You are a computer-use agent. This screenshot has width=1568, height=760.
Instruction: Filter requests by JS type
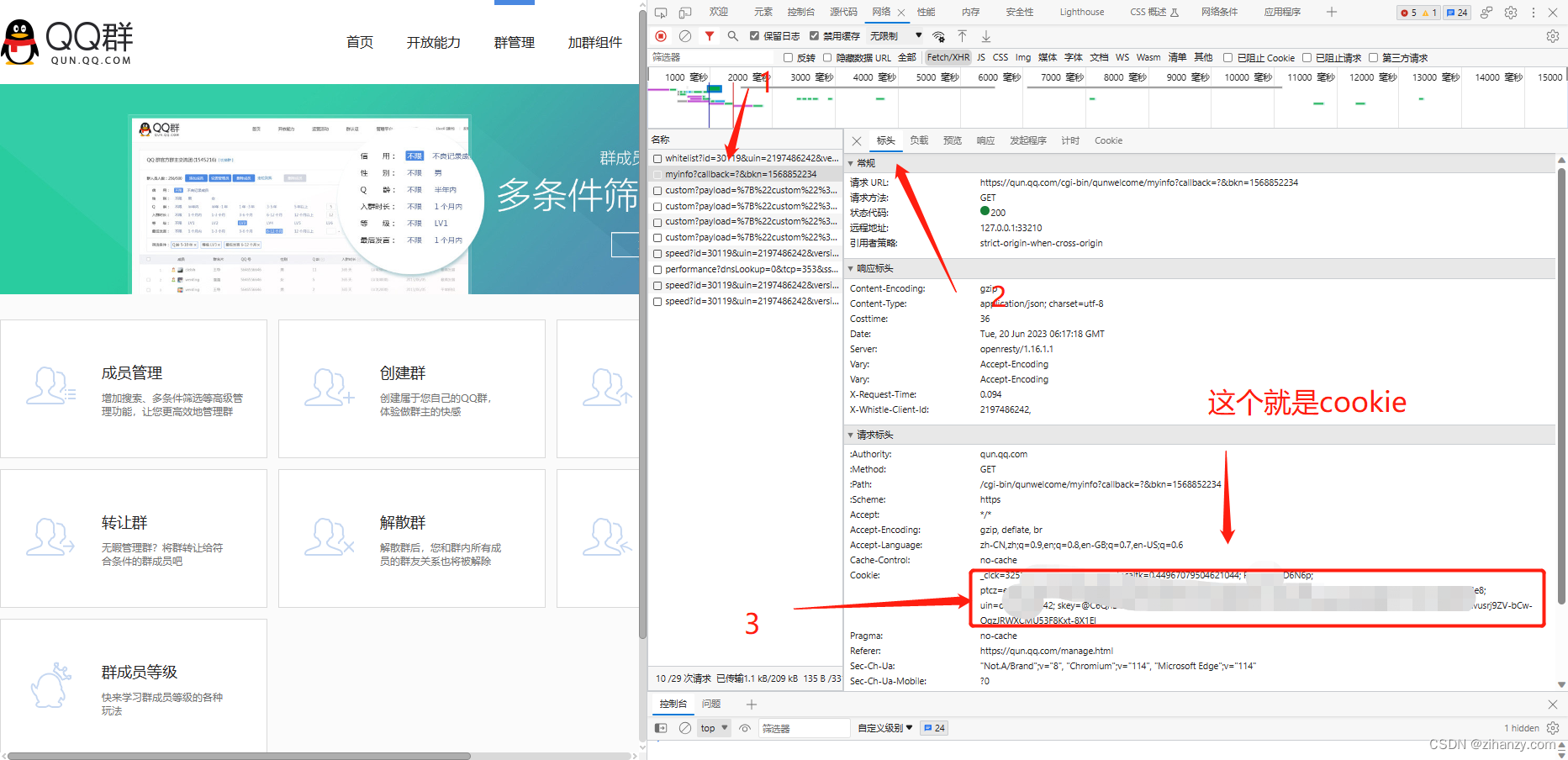[981, 58]
